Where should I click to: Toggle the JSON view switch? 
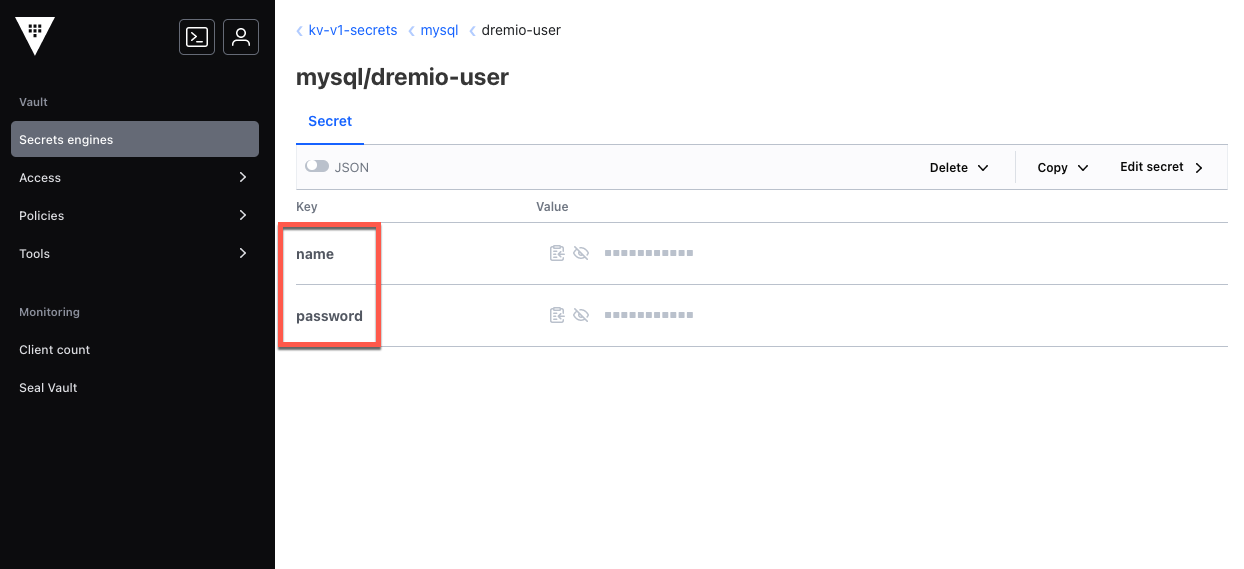[x=317, y=167]
